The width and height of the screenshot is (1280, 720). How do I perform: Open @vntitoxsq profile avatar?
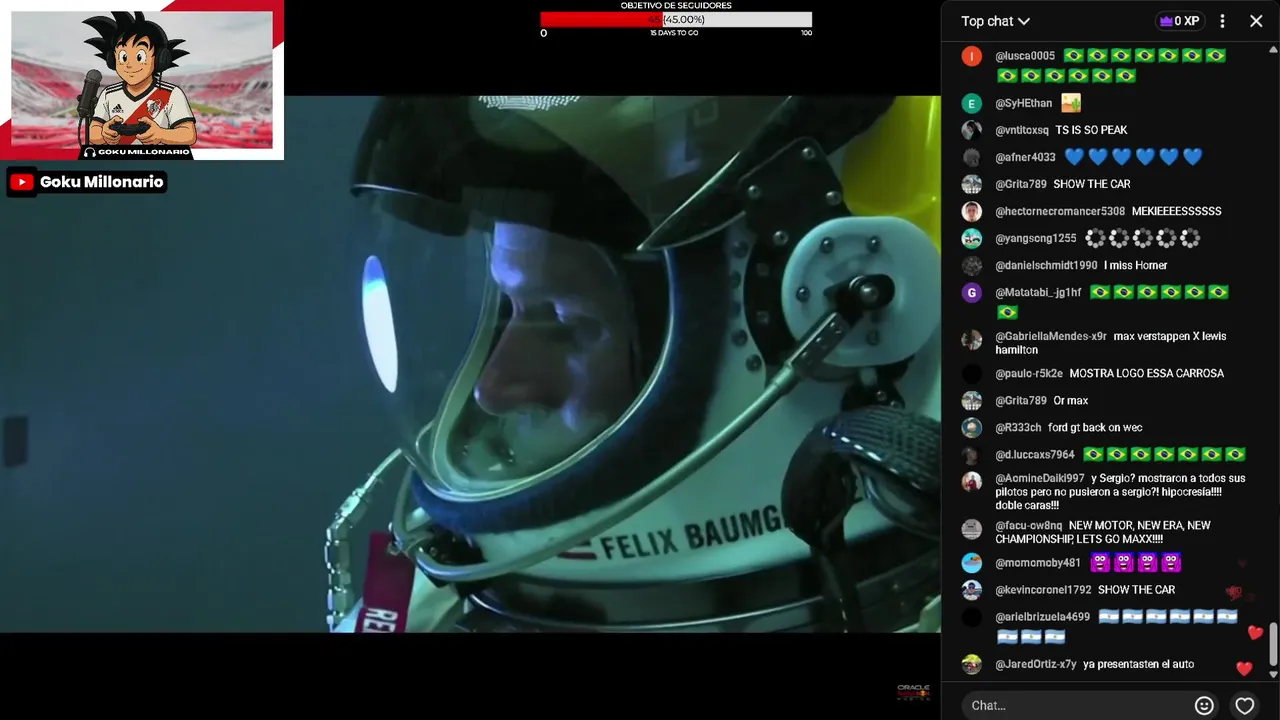tap(972, 130)
